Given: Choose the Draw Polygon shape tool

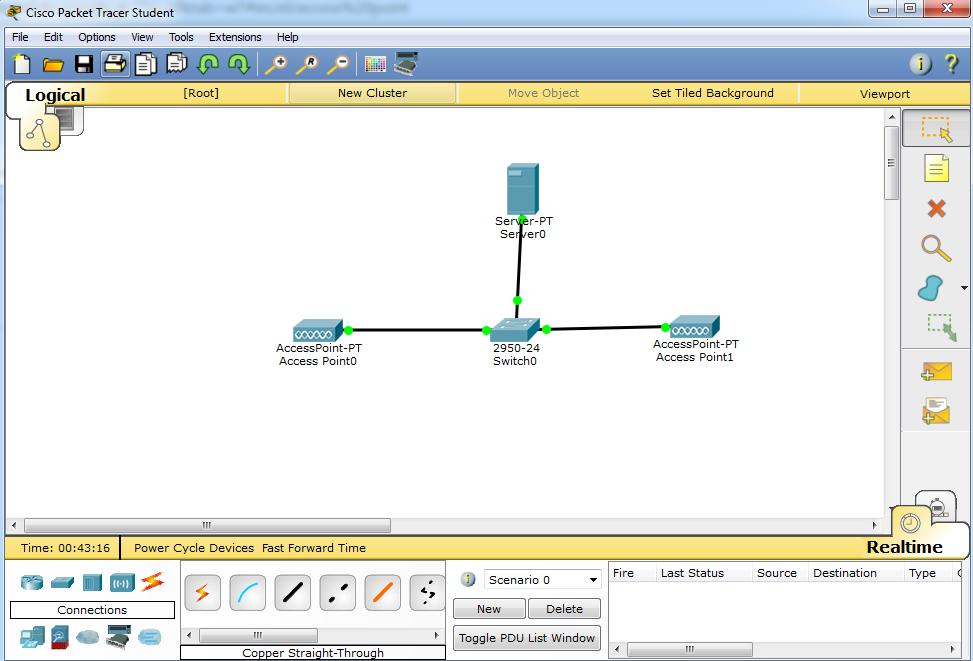Looking at the screenshot, I should (931, 289).
